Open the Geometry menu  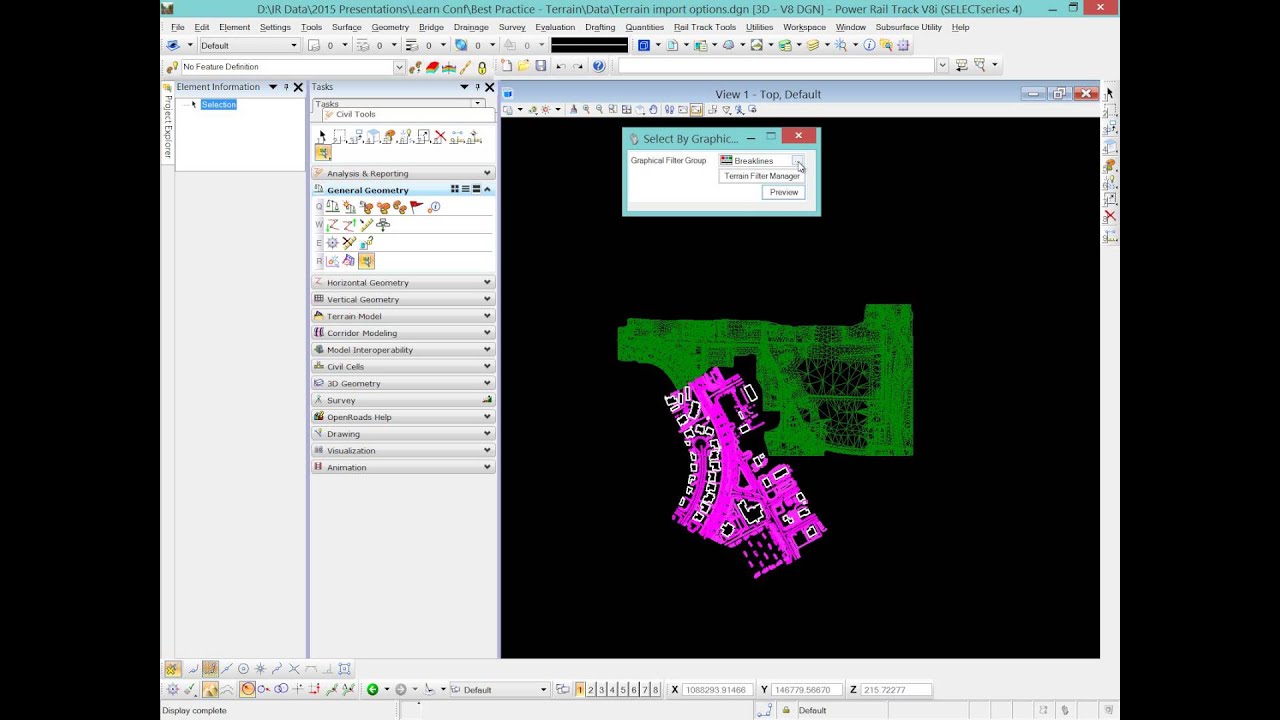tap(390, 27)
